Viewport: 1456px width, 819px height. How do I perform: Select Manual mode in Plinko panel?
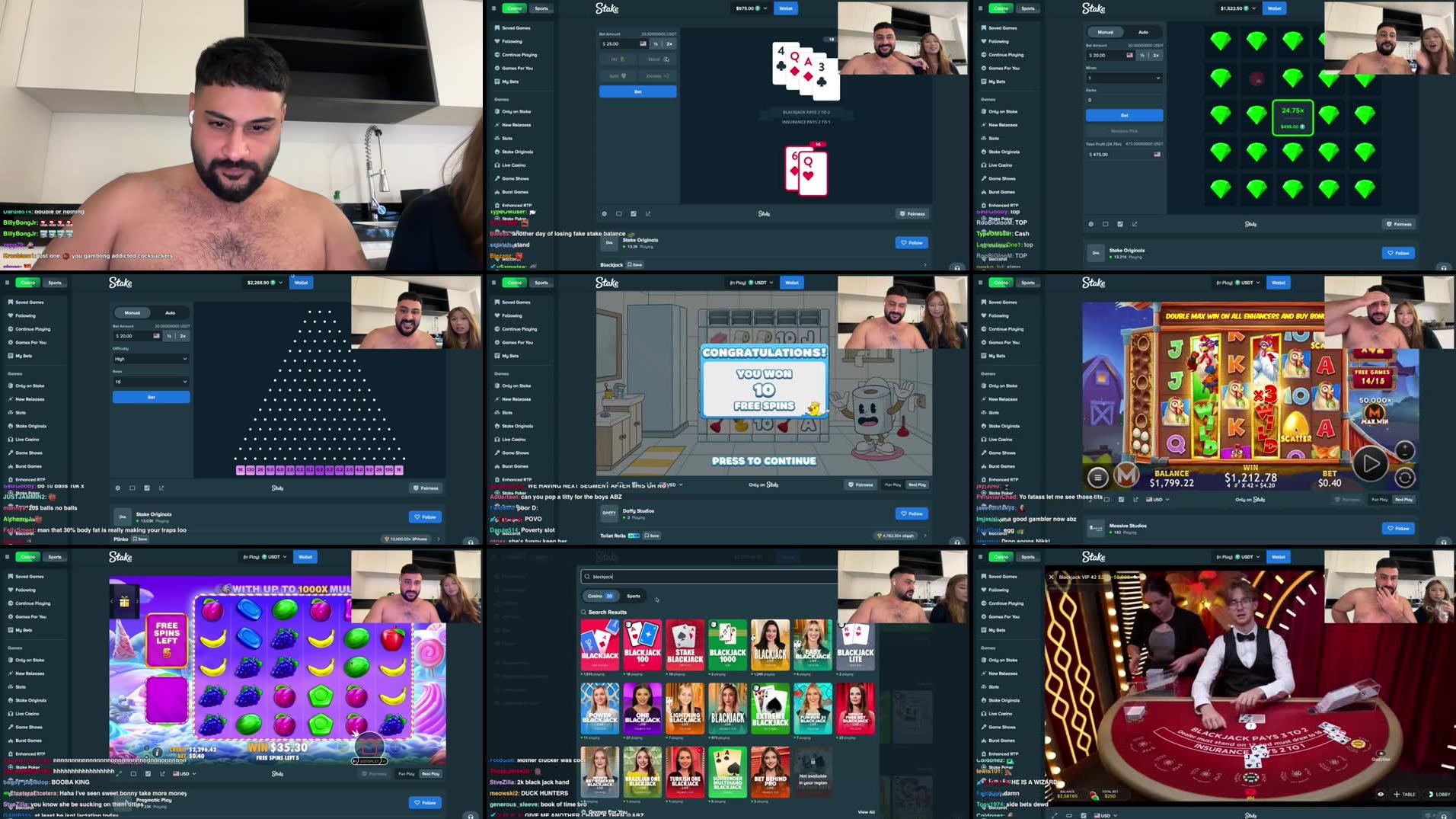[133, 312]
